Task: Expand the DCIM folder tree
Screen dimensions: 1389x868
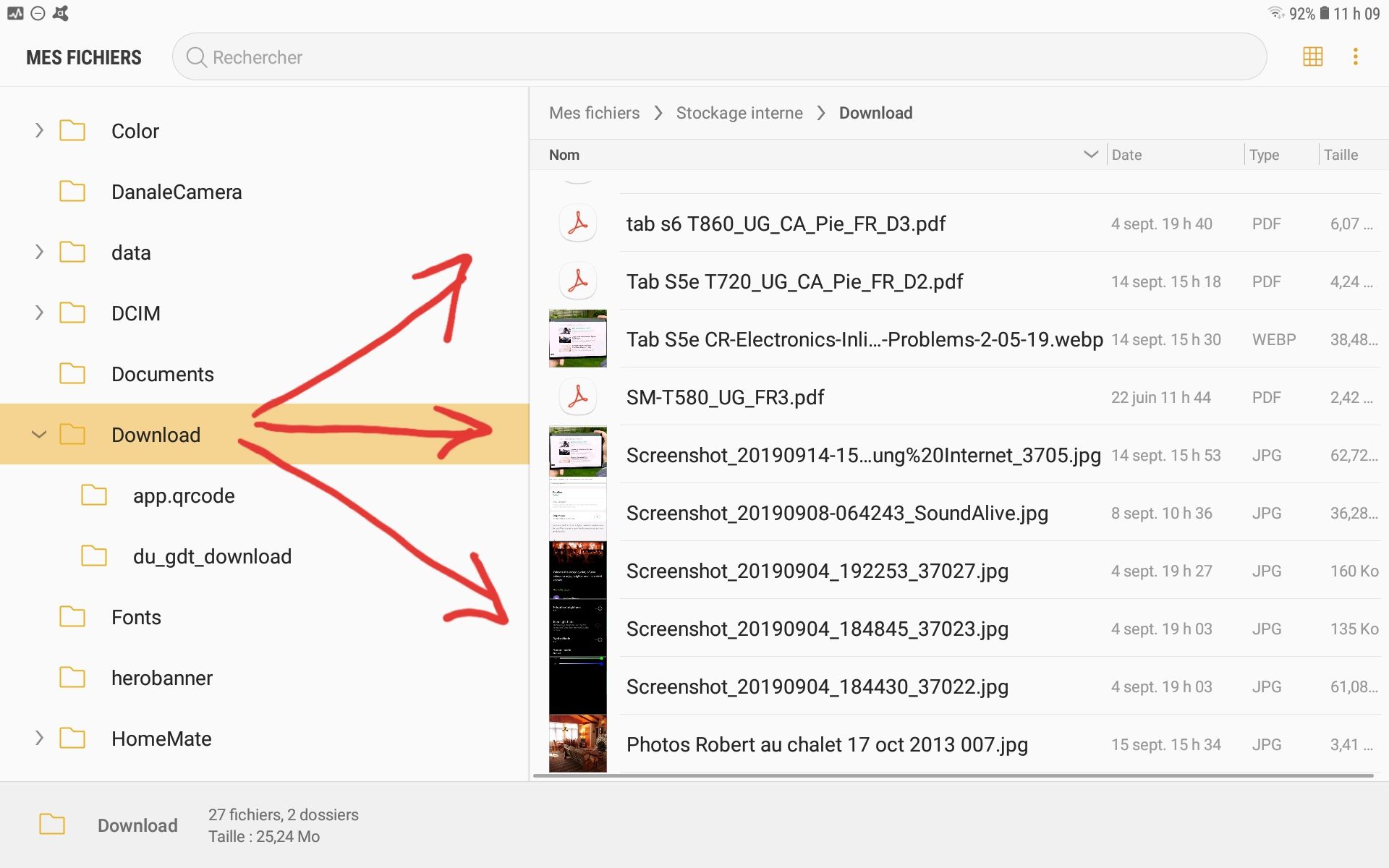Action: [x=38, y=312]
